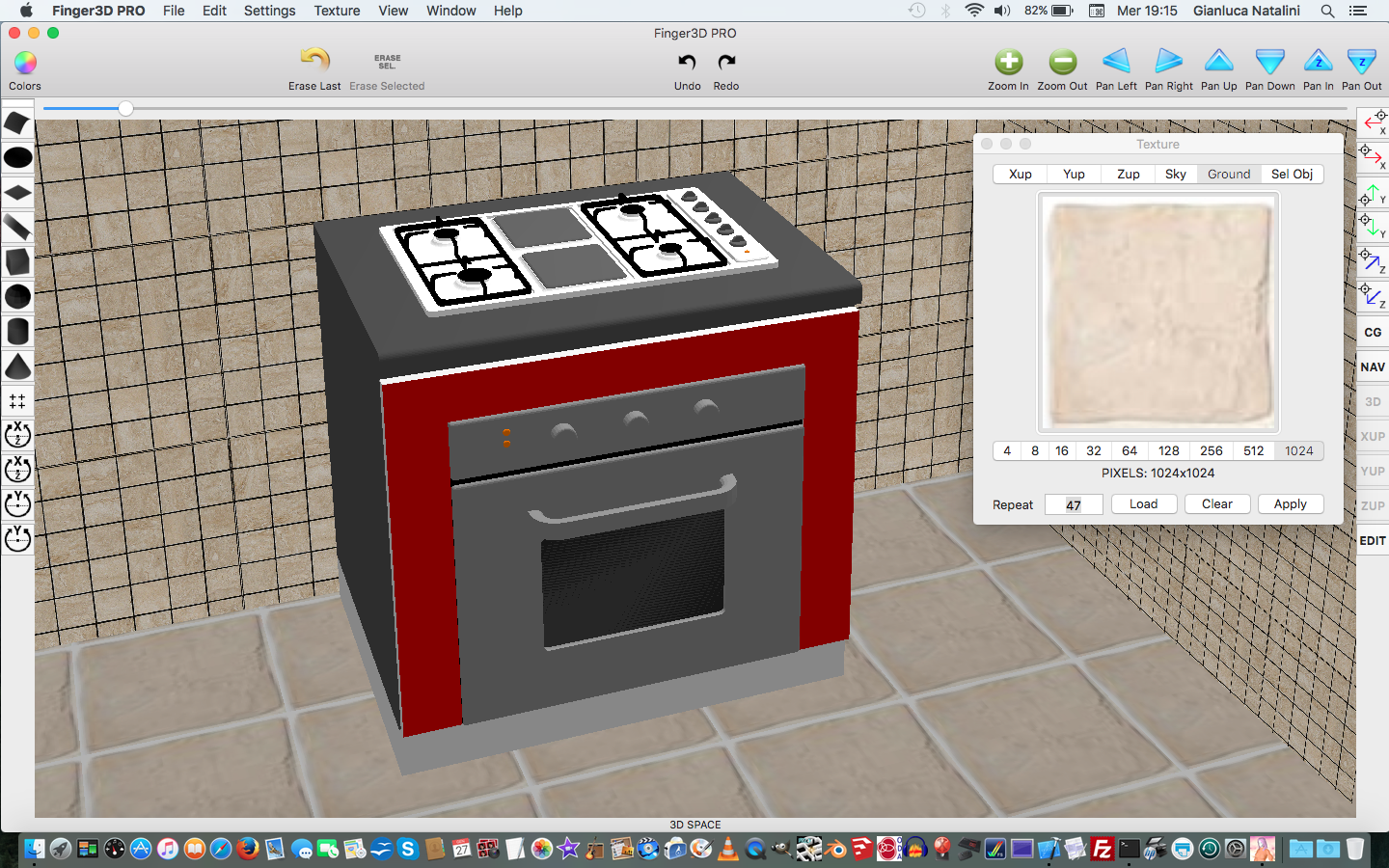This screenshot has height=868, width=1389.
Task: Open the File menu
Action: [174, 11]
